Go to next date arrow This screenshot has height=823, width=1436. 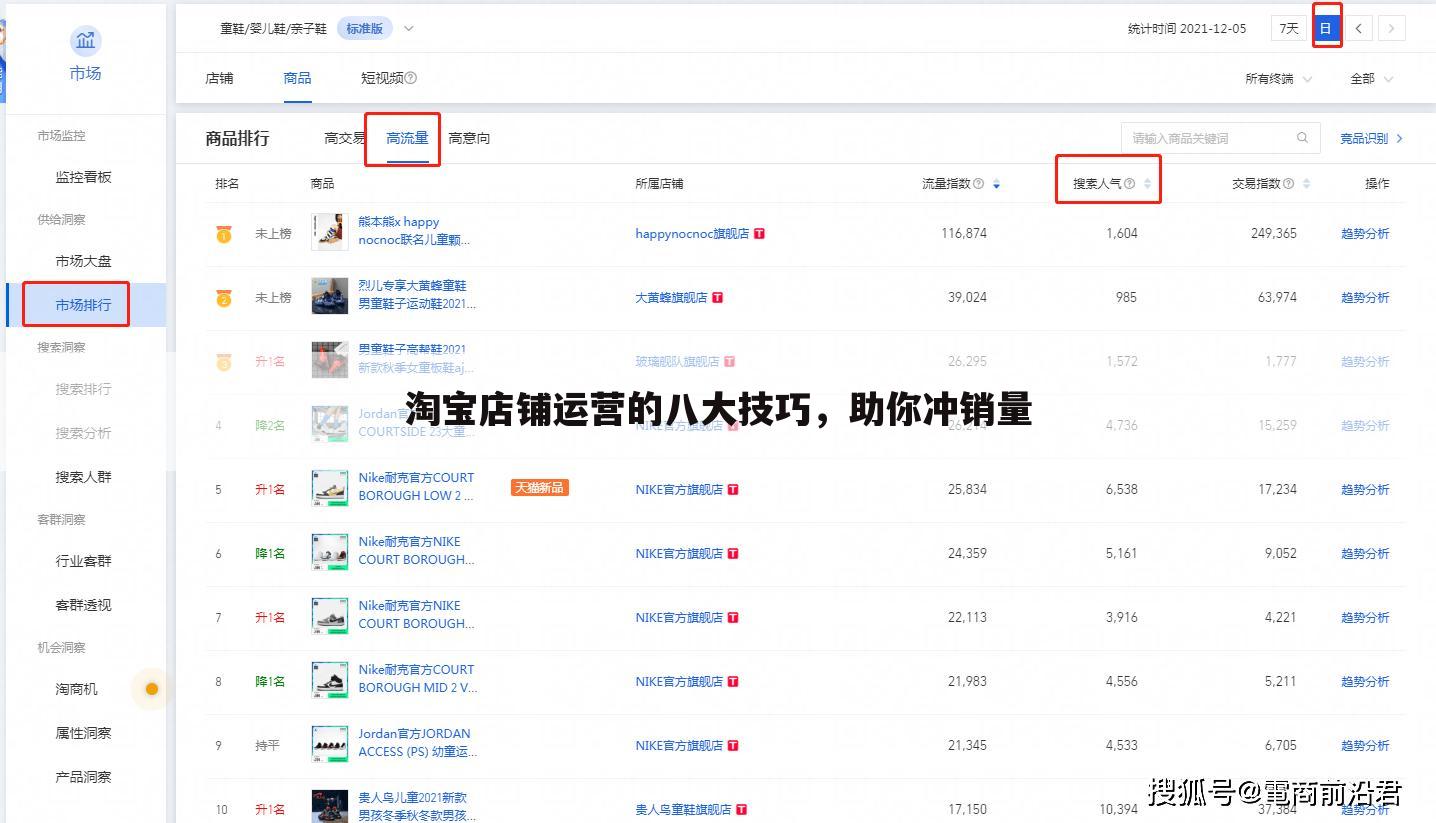point(1391,28)
